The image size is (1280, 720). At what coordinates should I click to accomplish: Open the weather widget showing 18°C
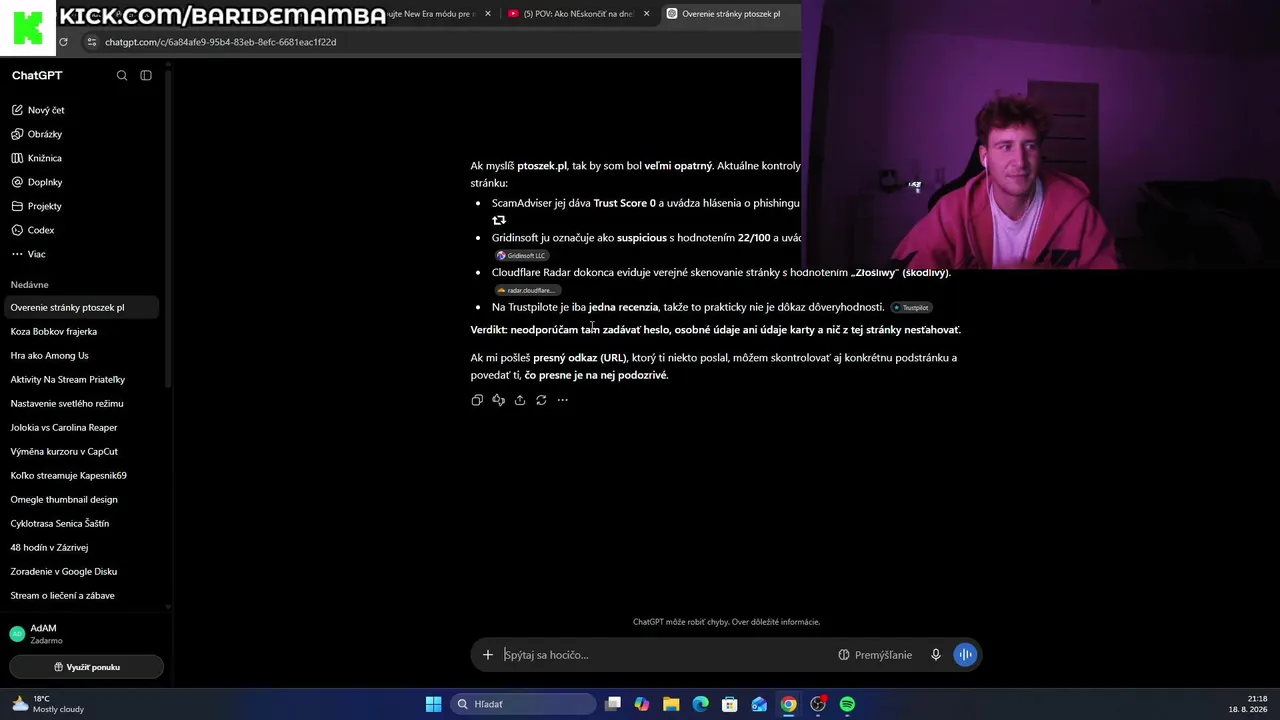point(48,704)
